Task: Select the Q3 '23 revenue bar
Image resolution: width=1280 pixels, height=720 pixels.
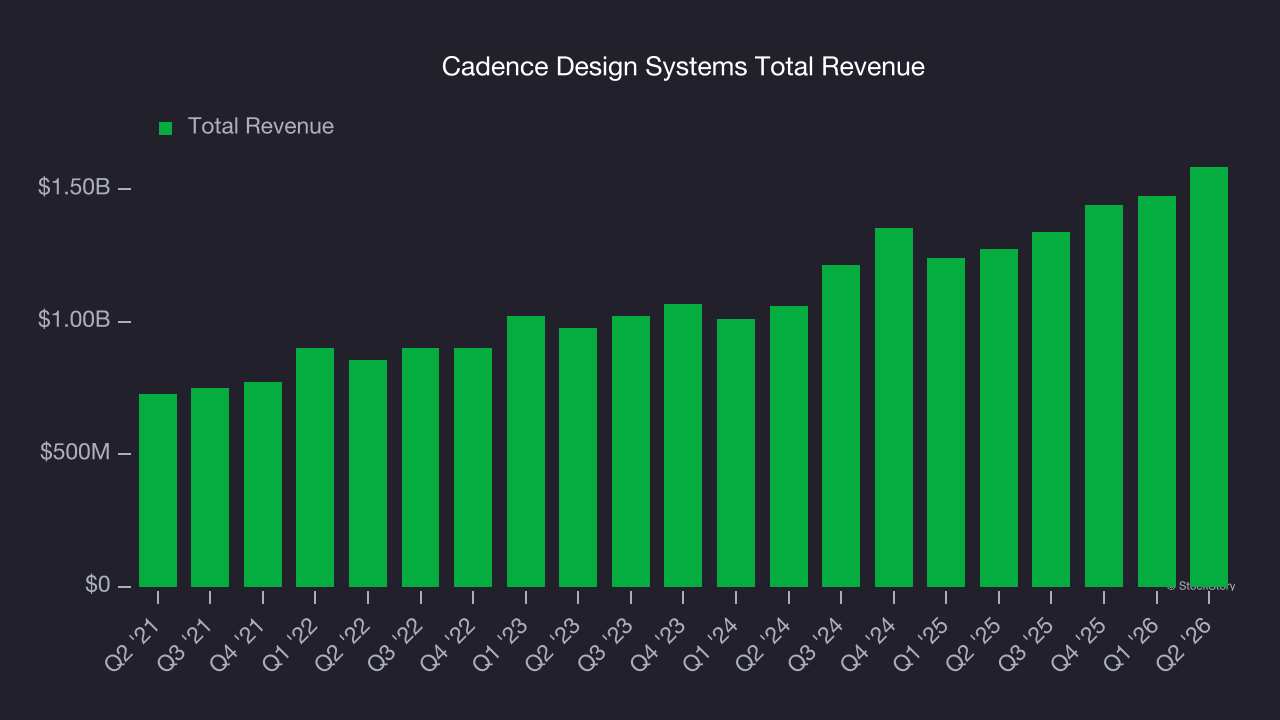Action: tap(631, 451)
